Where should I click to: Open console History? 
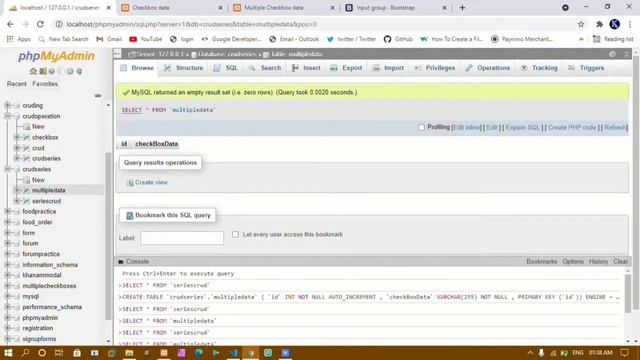click(598, 261)
